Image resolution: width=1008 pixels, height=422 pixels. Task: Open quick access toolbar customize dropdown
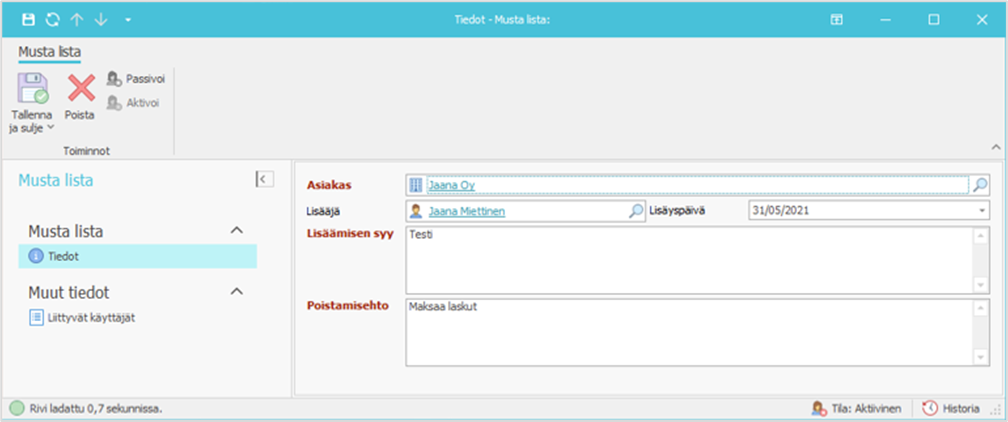click(127, 20)
